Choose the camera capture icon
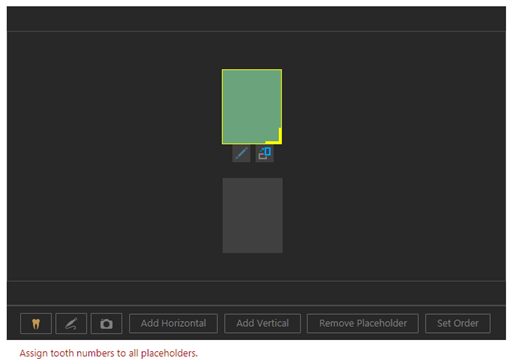 click(x=106, y=323)
